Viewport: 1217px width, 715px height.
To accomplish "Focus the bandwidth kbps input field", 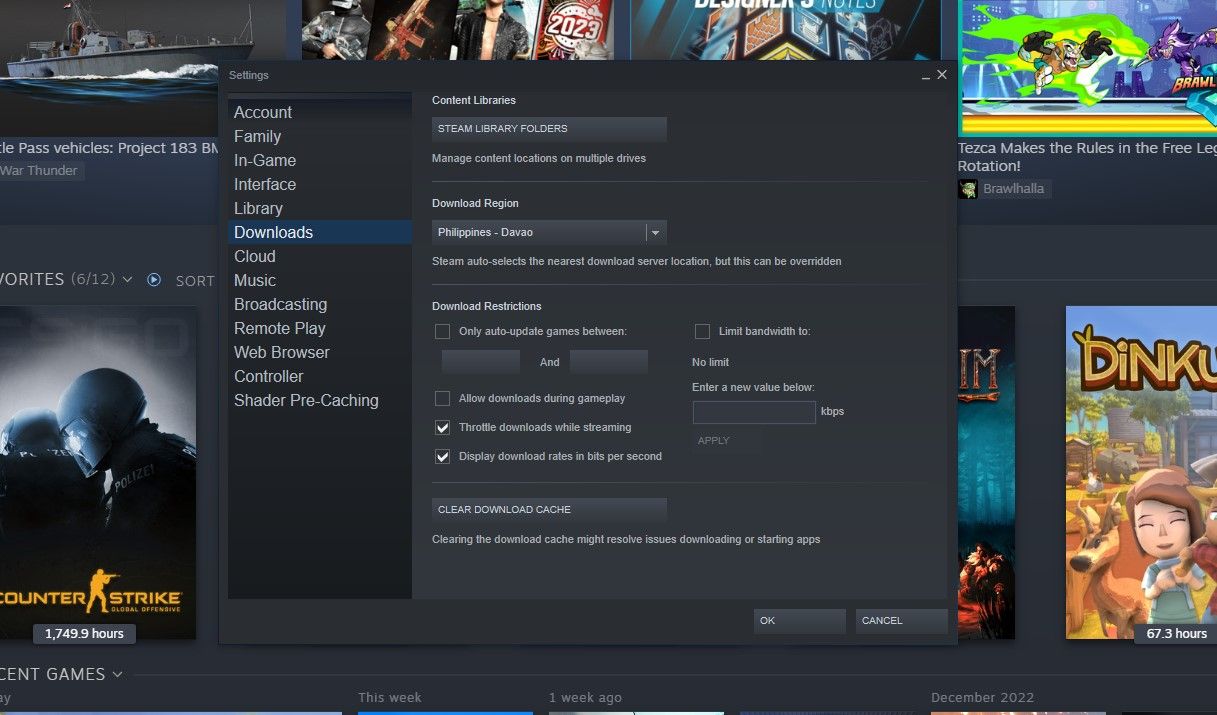I will tap(754, 412).
